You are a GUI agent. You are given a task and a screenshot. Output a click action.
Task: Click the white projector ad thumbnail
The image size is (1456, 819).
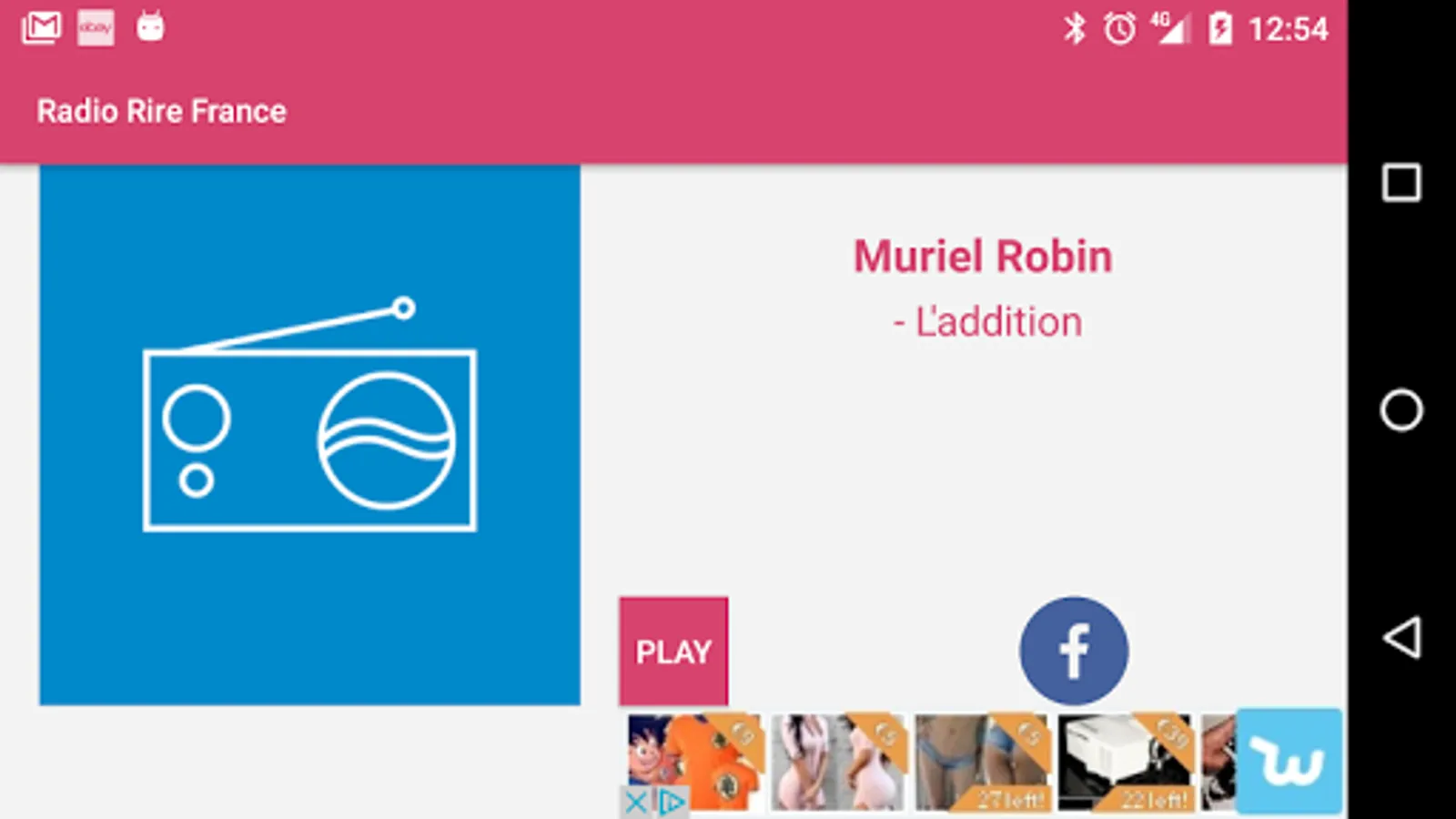click(x=1125, y=763)
